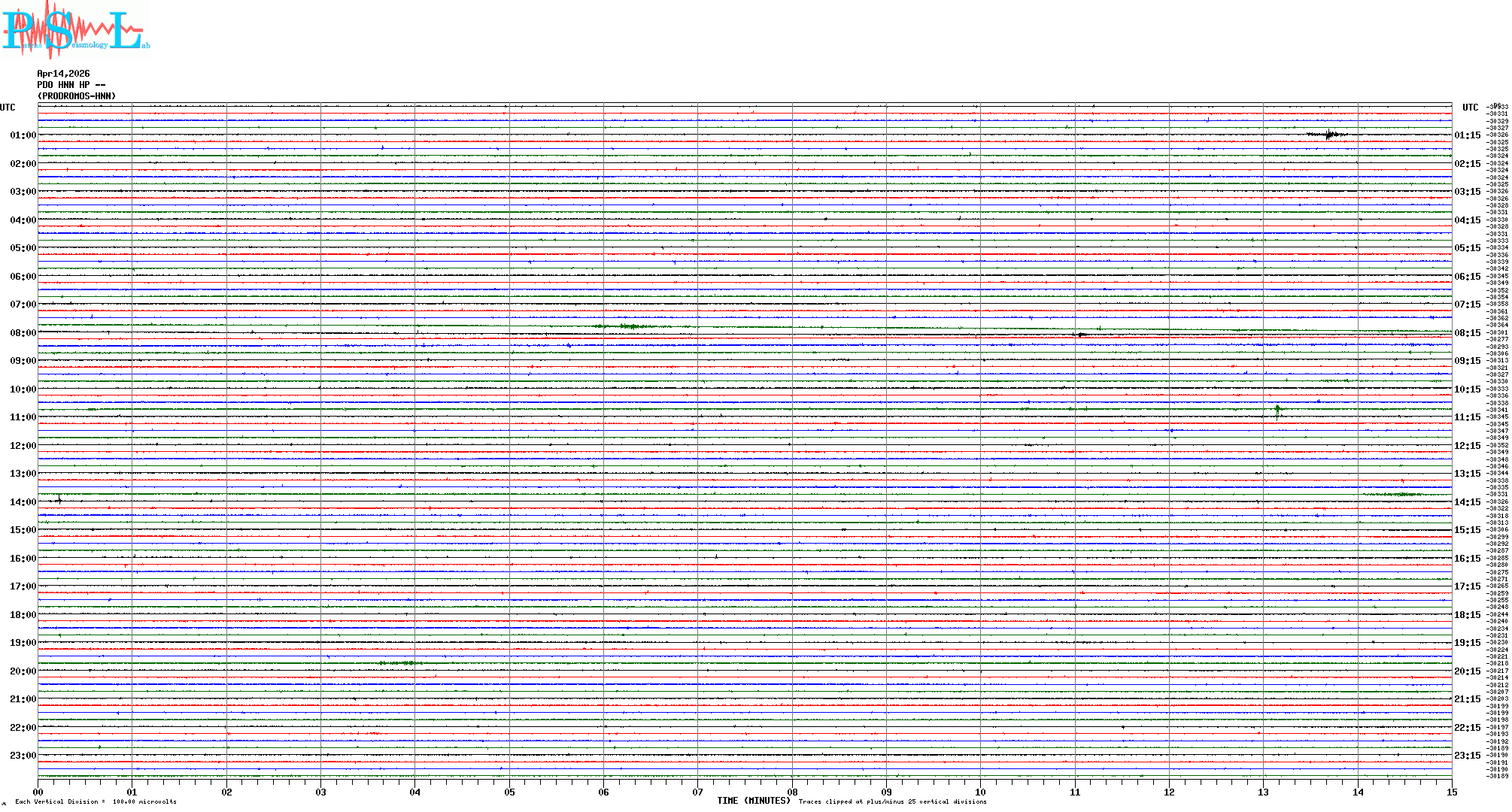Click the Each Vertical Division microvolts note
Viewport: 1512px width, 812px height.
click(96, 801)
